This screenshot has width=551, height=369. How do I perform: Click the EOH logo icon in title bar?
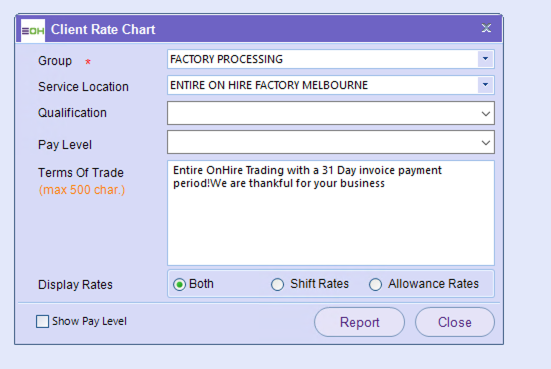[33, 31]
